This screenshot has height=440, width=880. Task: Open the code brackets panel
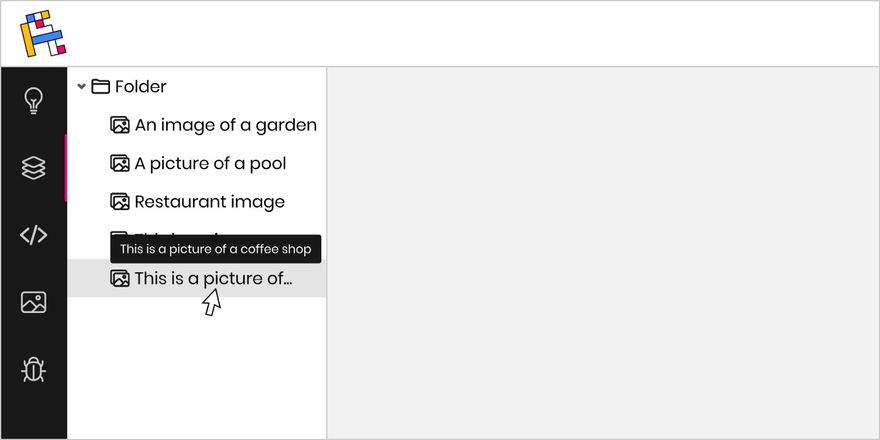pos(33,235)
